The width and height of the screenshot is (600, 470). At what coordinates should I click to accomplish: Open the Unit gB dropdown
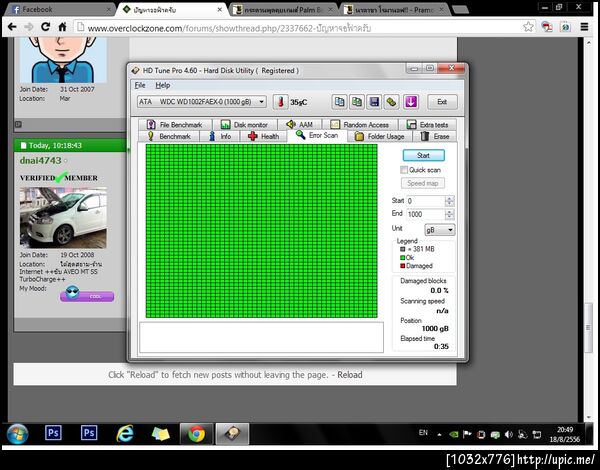tap(440, 230)
